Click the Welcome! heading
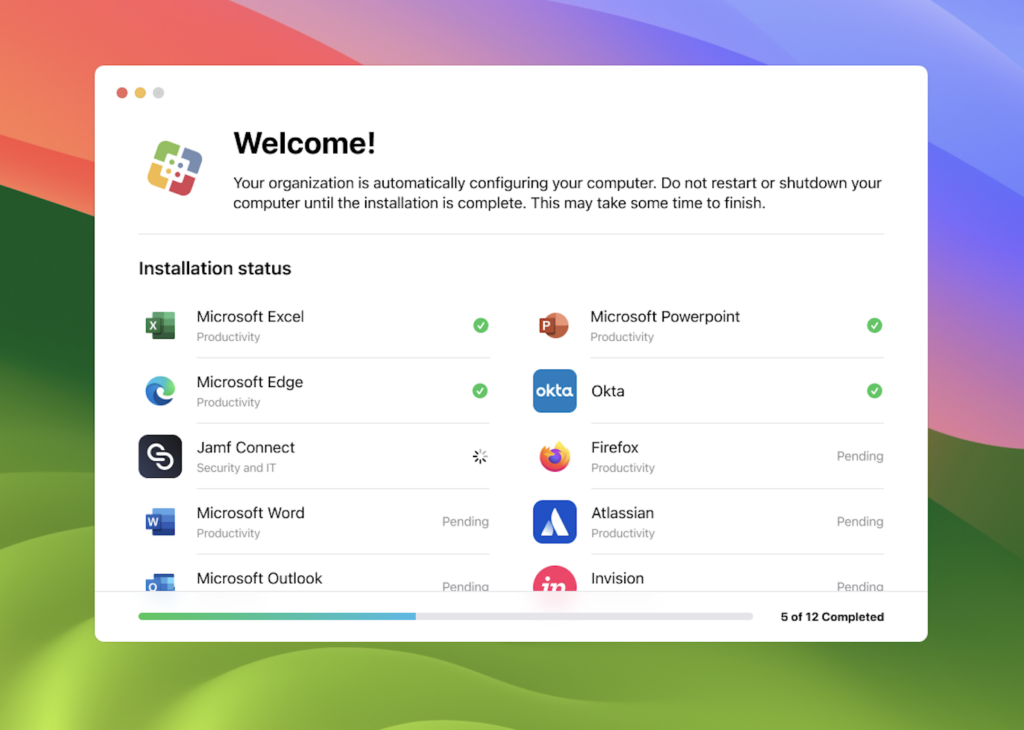 click(304, 143)
